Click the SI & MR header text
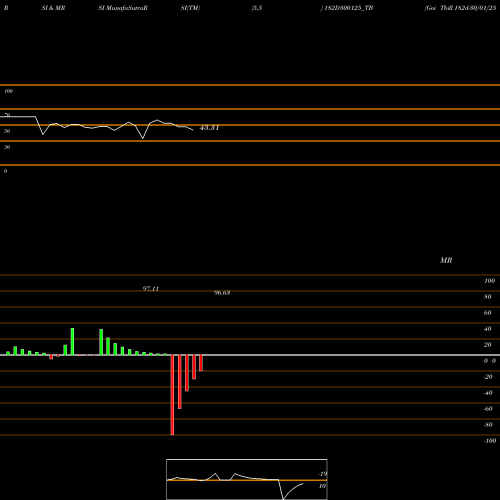 53,8
